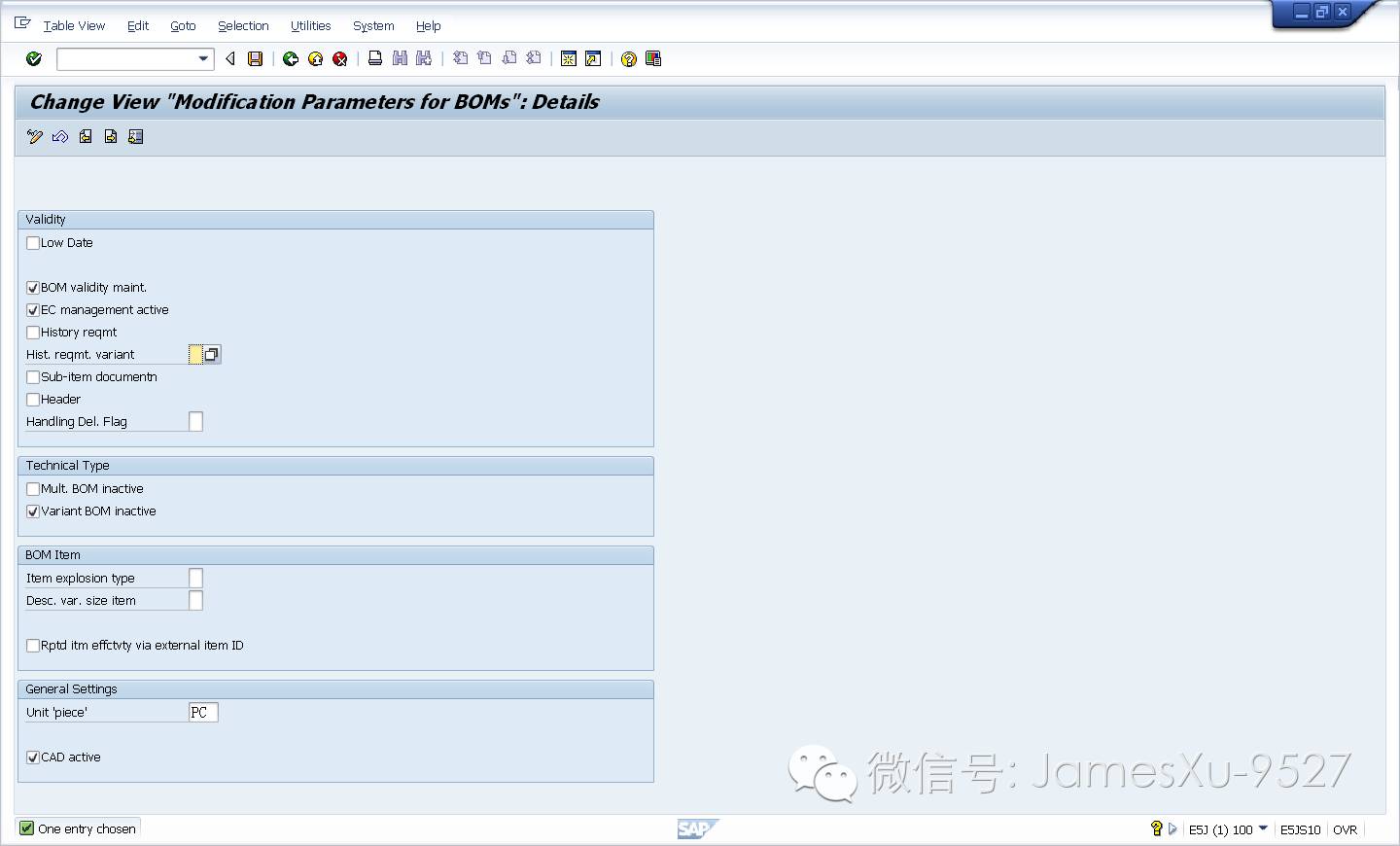
Task: Click the ESJS10 server name in status bar
Action: click(x=1300, y=829)
